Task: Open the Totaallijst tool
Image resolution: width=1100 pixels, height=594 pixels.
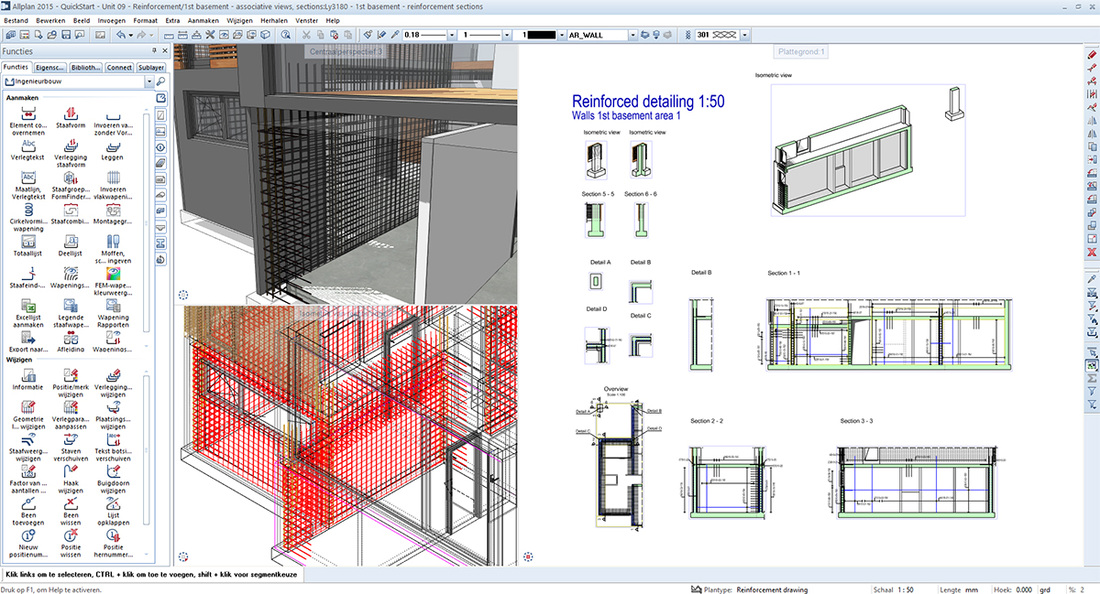Action: click(28, 245)
